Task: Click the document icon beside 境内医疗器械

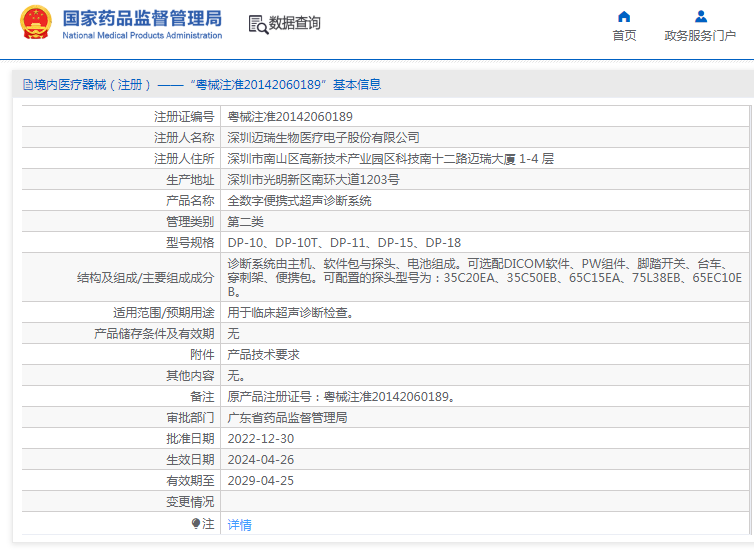Action: [28, 85]
